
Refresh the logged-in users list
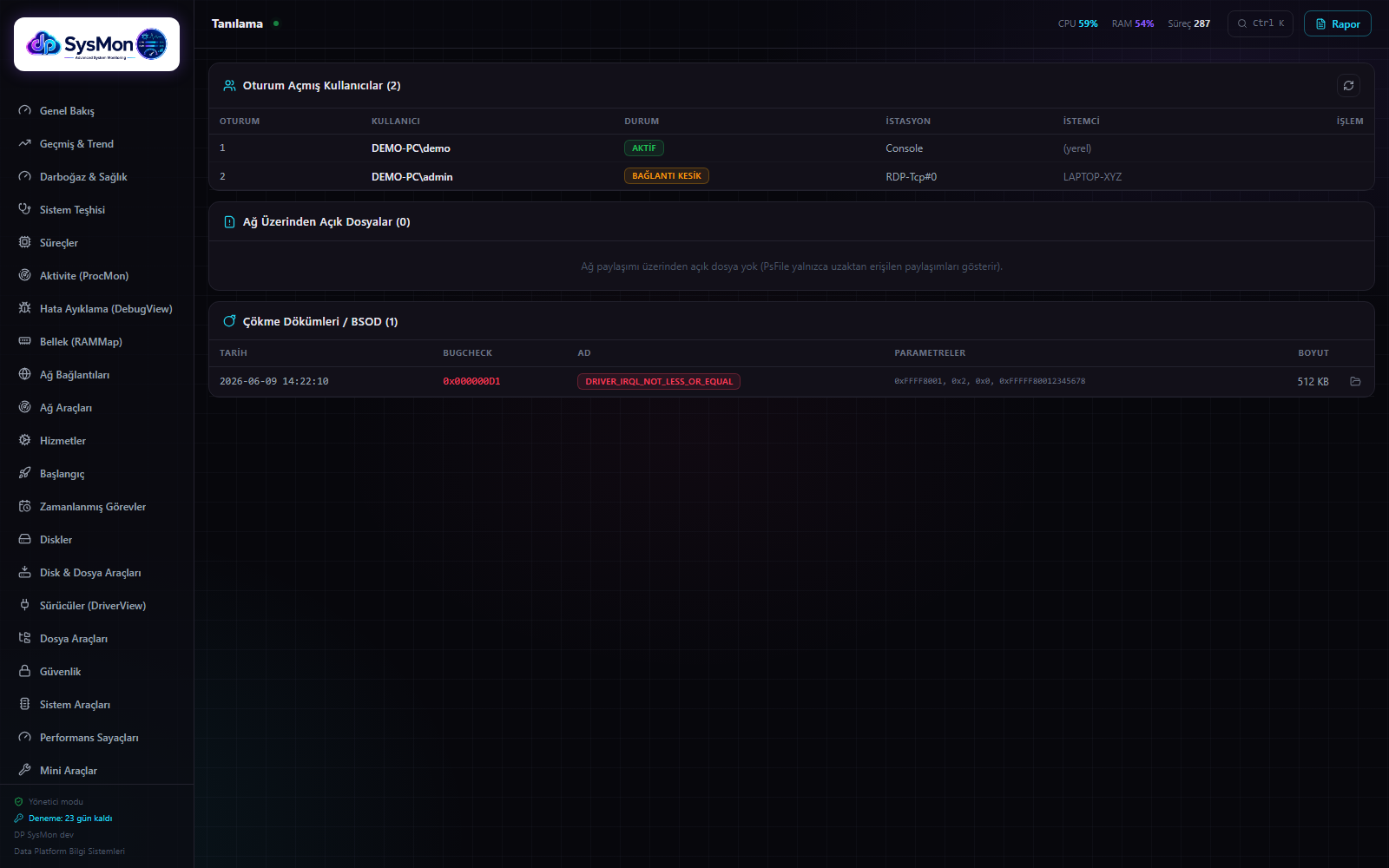click(x=1348, y=85)
